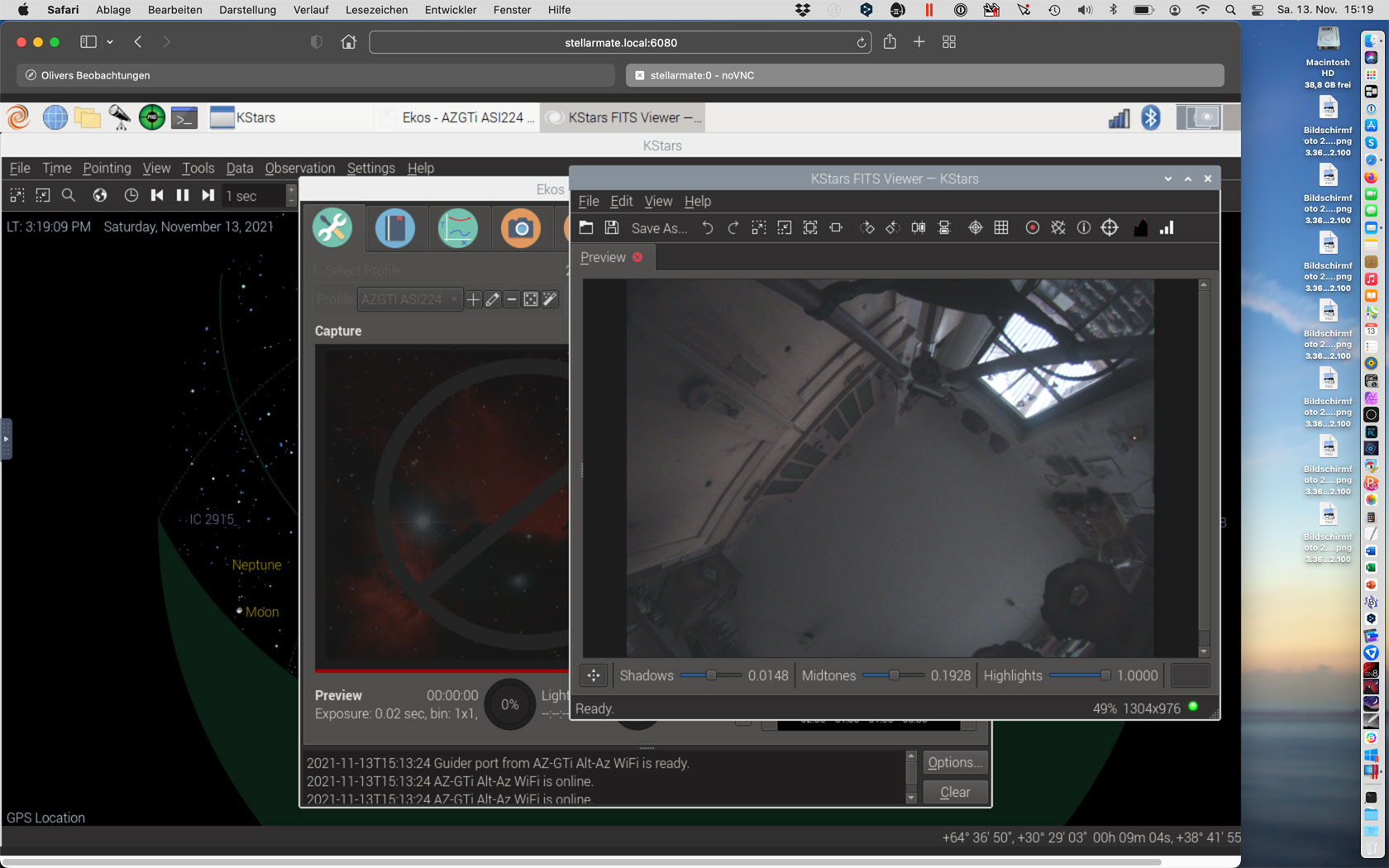This screenshot has height=868, width=1389.
Task: Open Ekos Setup wrench tab
Action: click(332, 227)
